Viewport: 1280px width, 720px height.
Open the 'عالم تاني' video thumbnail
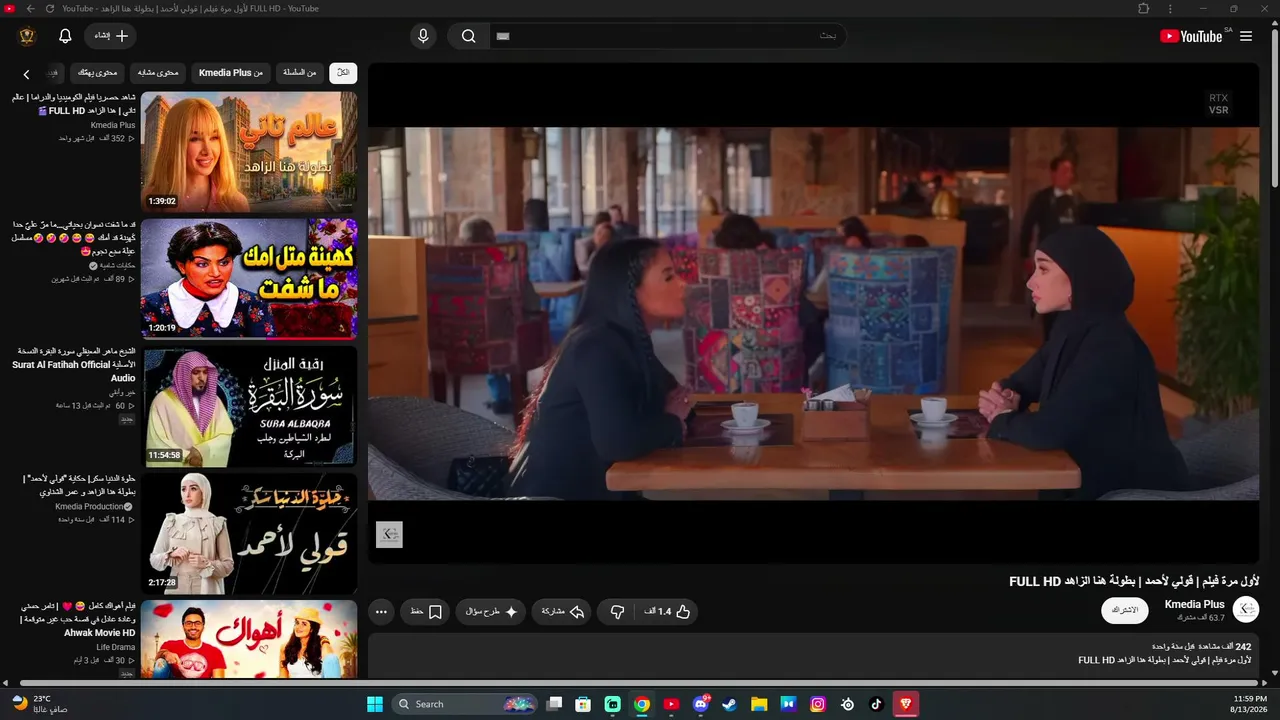249,151
